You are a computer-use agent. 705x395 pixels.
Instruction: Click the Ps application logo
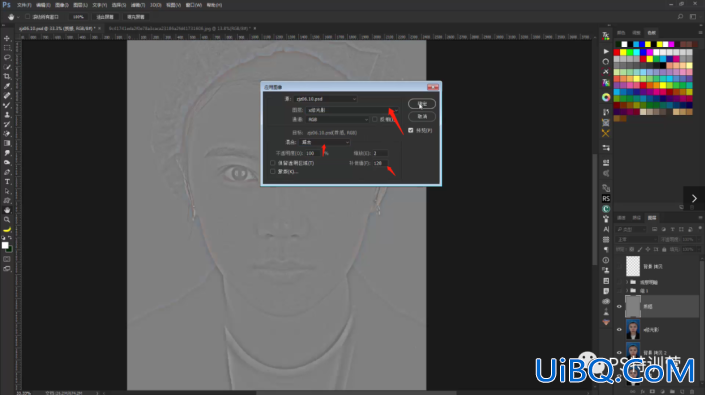click(6, 5)
